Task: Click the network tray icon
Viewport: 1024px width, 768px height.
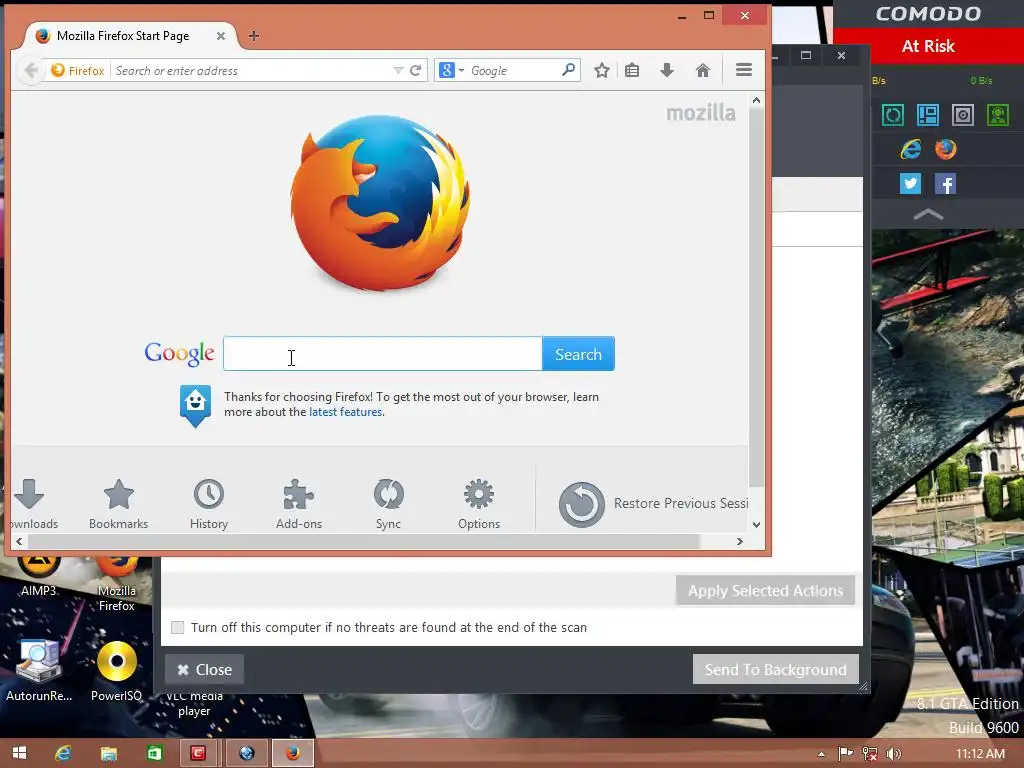Action: (x=869, y=754)
